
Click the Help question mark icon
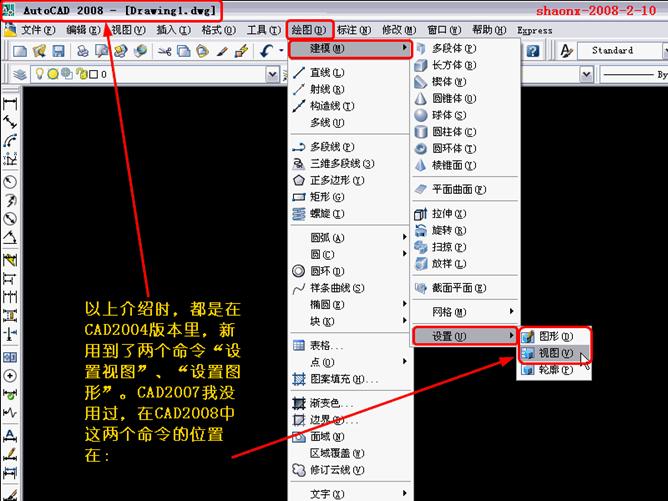(533, 51)
